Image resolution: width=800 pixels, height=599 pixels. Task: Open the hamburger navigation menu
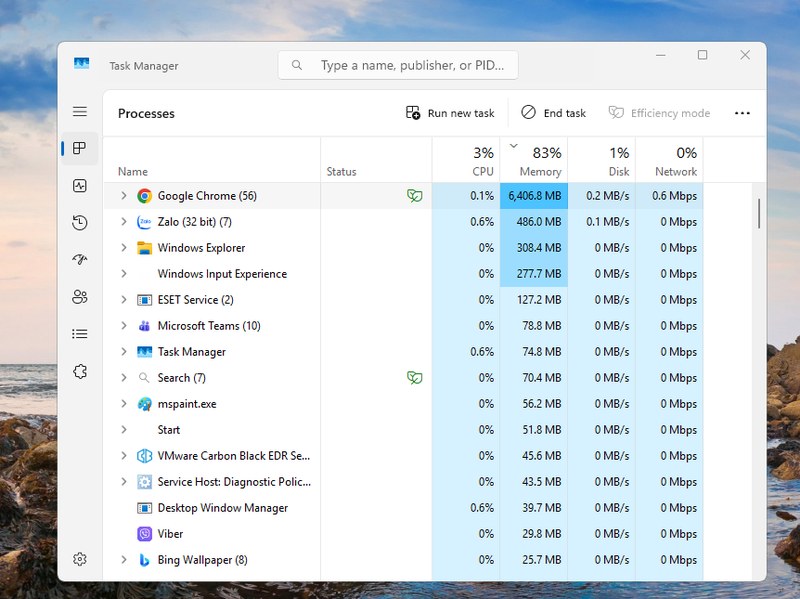pyautogui.click(x=80, y=111)
